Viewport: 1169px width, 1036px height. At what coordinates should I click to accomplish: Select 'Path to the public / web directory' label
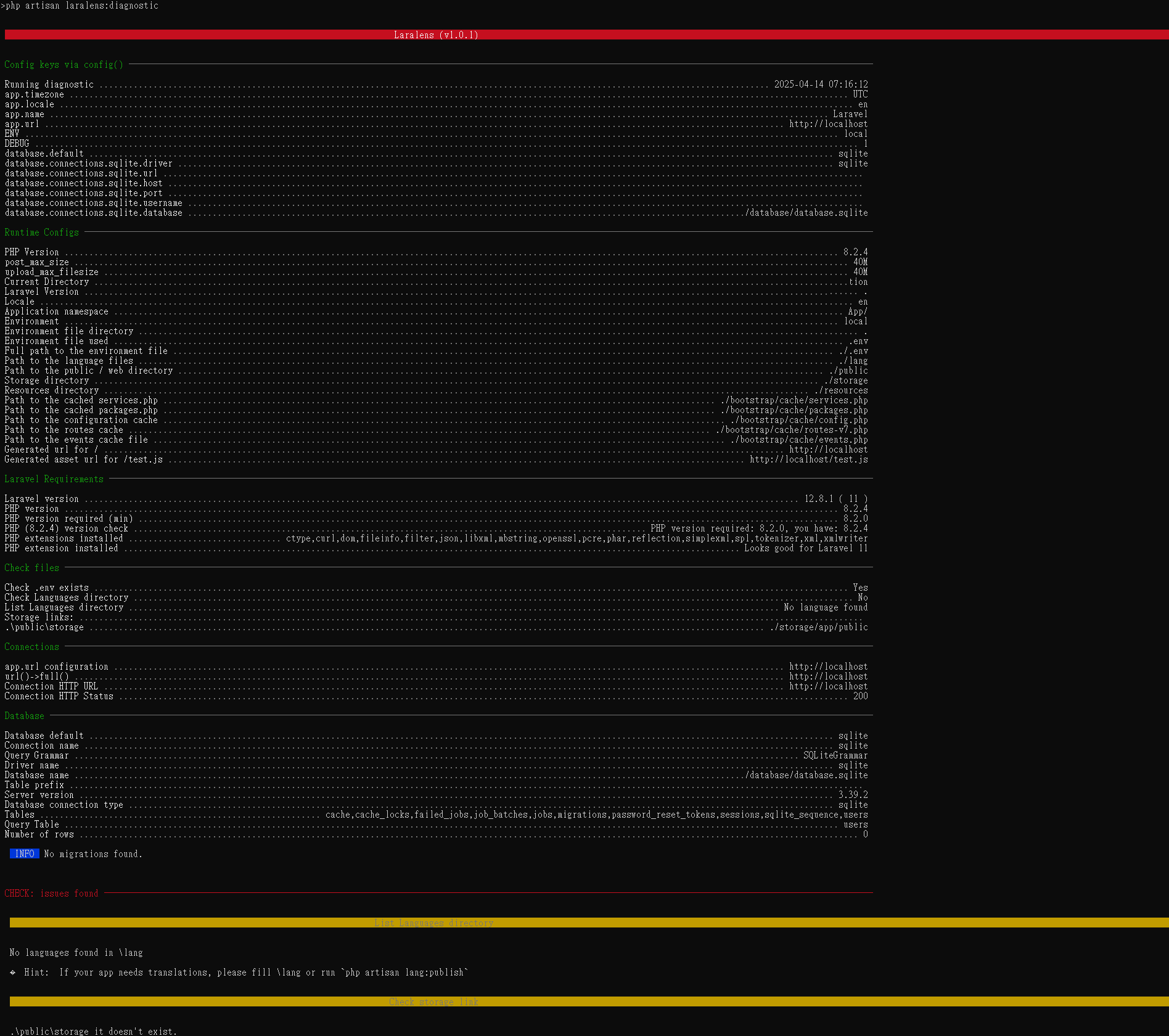coord(89,371)
